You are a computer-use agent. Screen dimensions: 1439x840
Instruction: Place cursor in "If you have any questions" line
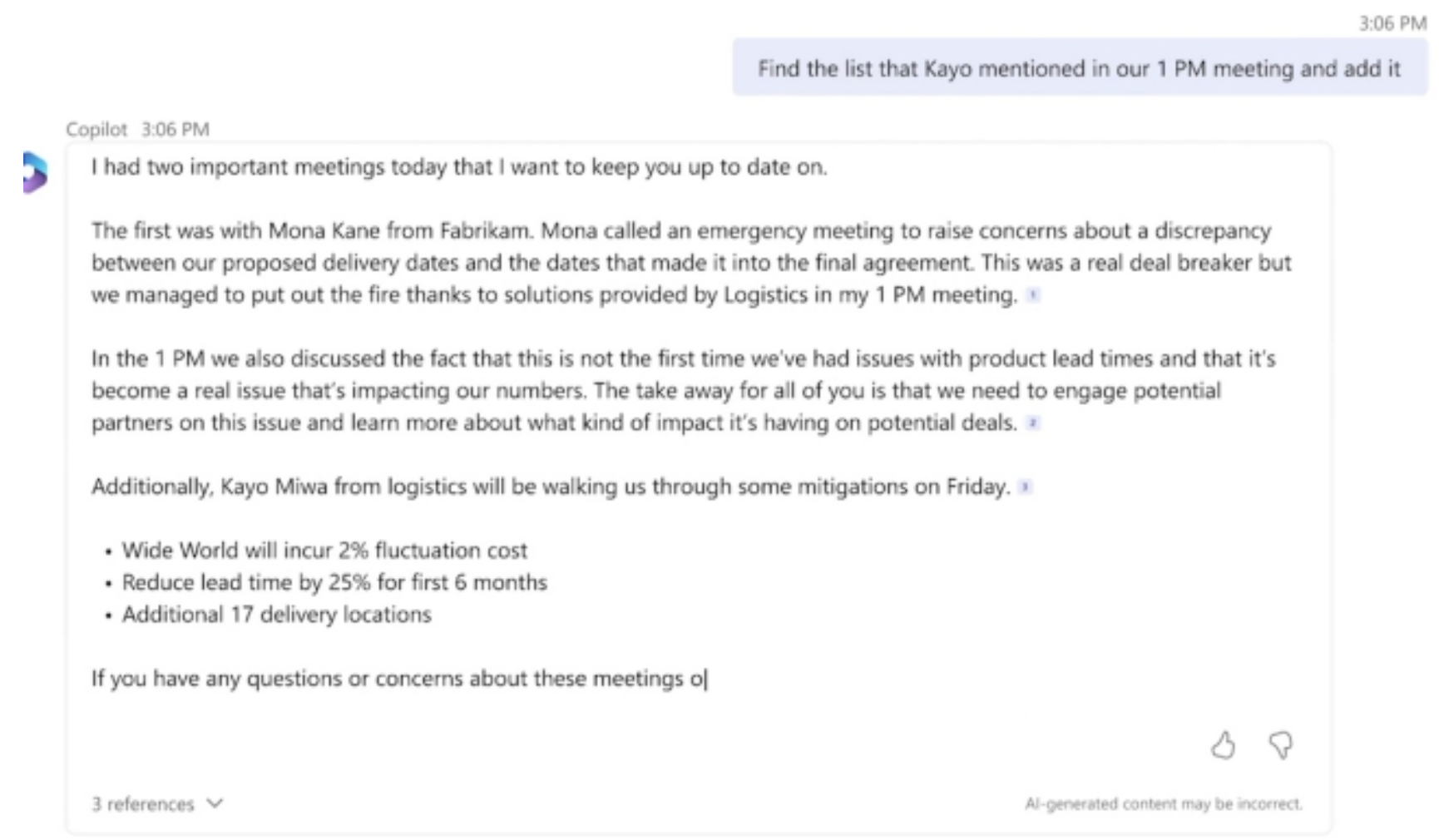click(398, 679)
